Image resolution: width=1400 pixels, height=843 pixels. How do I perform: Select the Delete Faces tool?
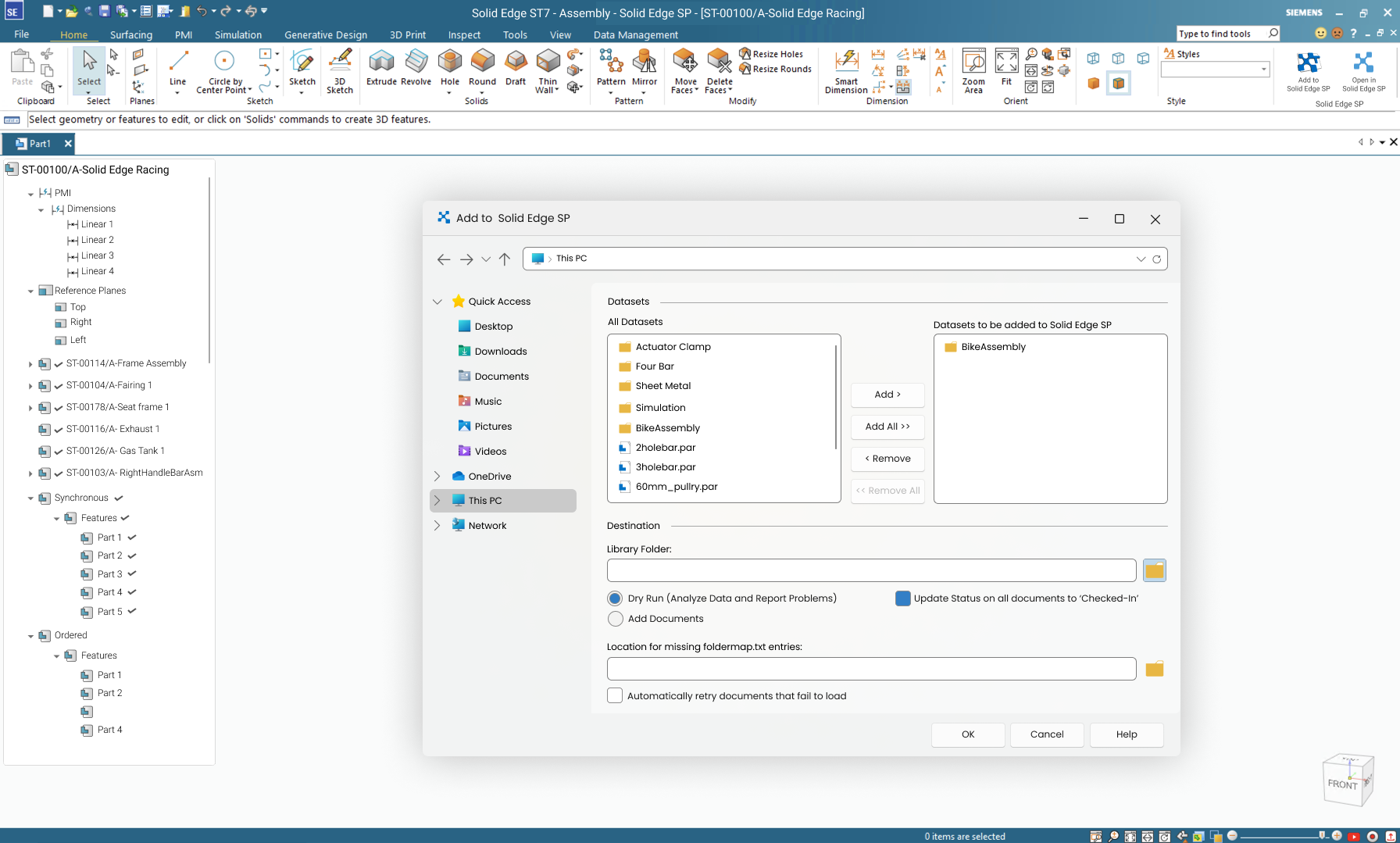click(720, 71)
